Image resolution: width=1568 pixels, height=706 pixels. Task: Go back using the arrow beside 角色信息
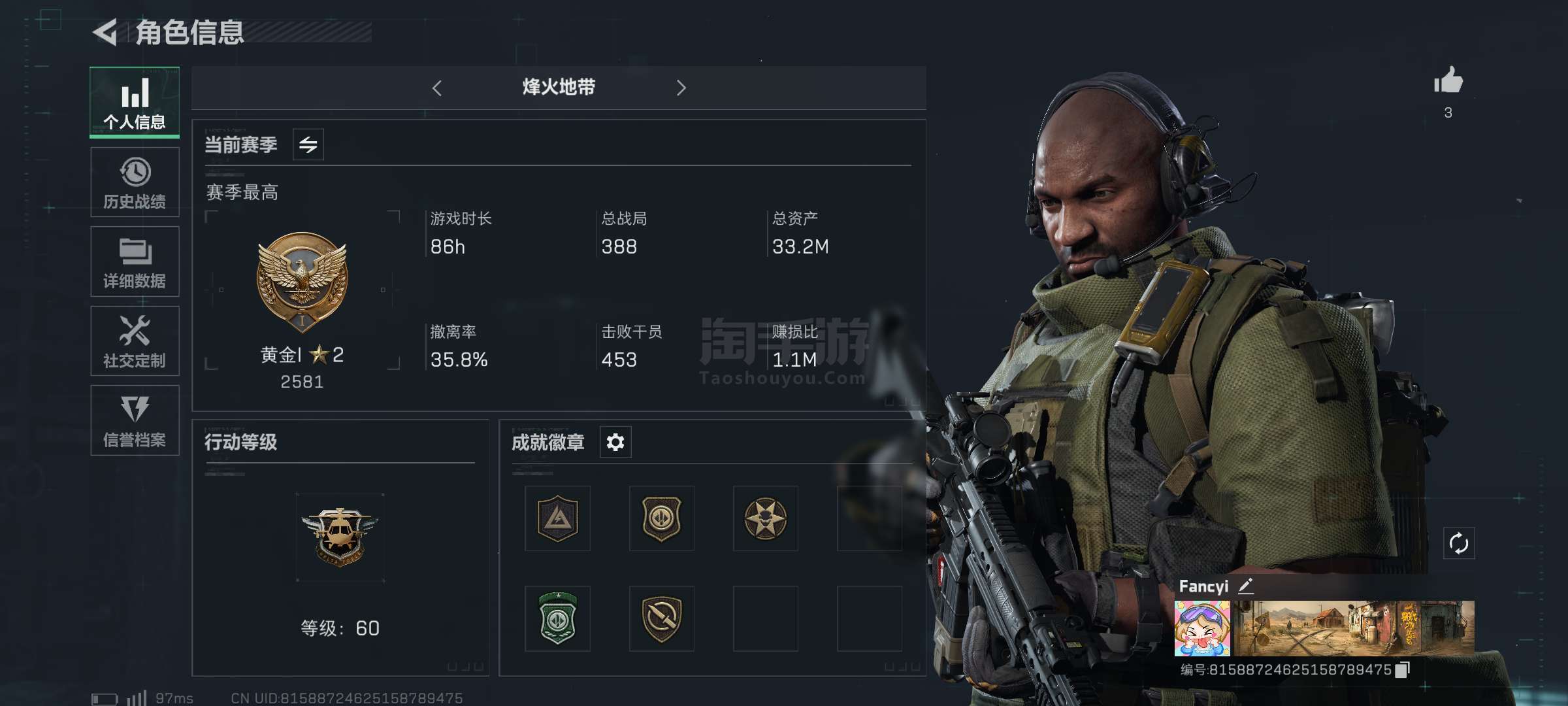[x=105, y=31]
